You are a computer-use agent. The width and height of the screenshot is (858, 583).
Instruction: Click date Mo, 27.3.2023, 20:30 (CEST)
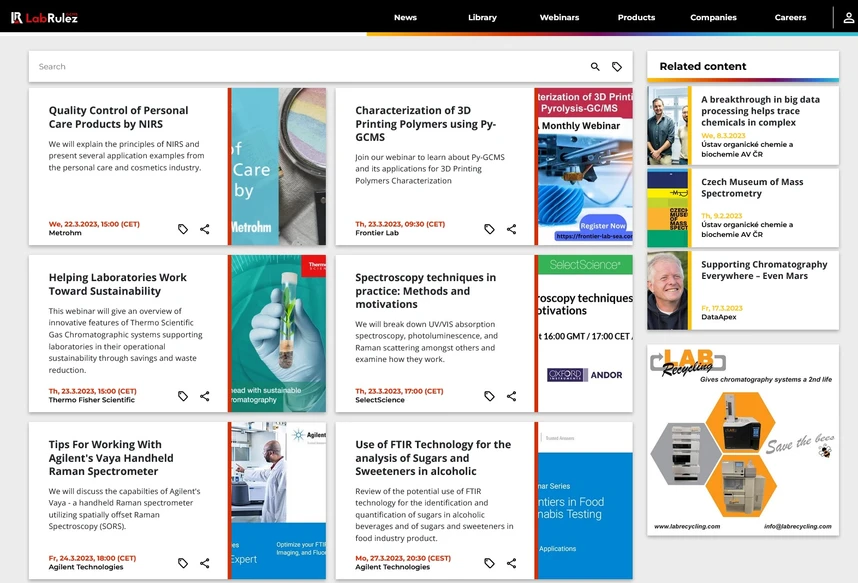click(403, 558)
